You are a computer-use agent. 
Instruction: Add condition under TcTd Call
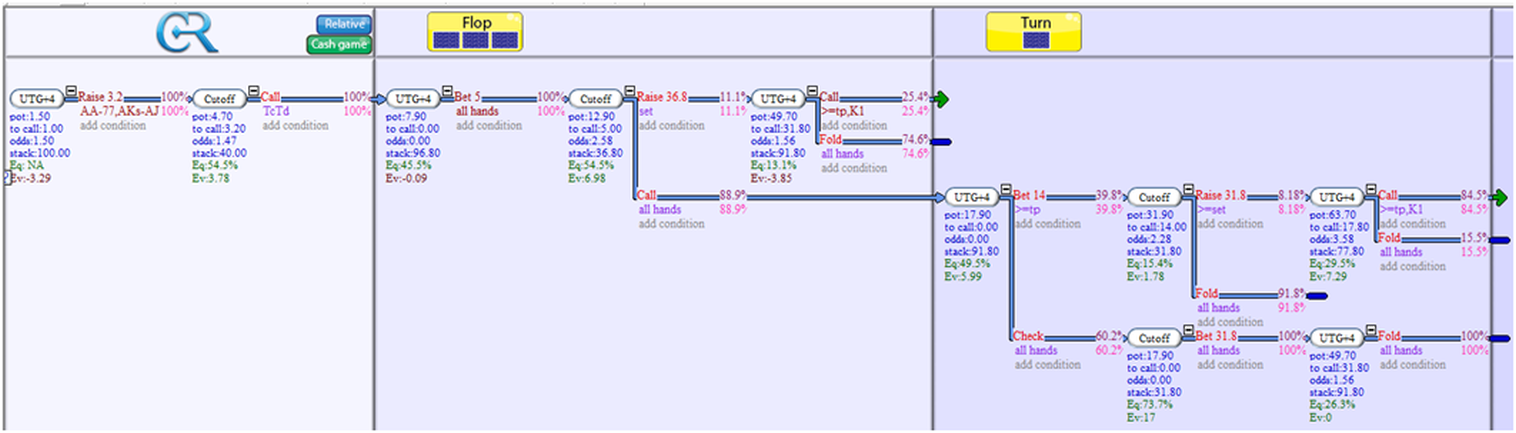(x=295, y=126)
